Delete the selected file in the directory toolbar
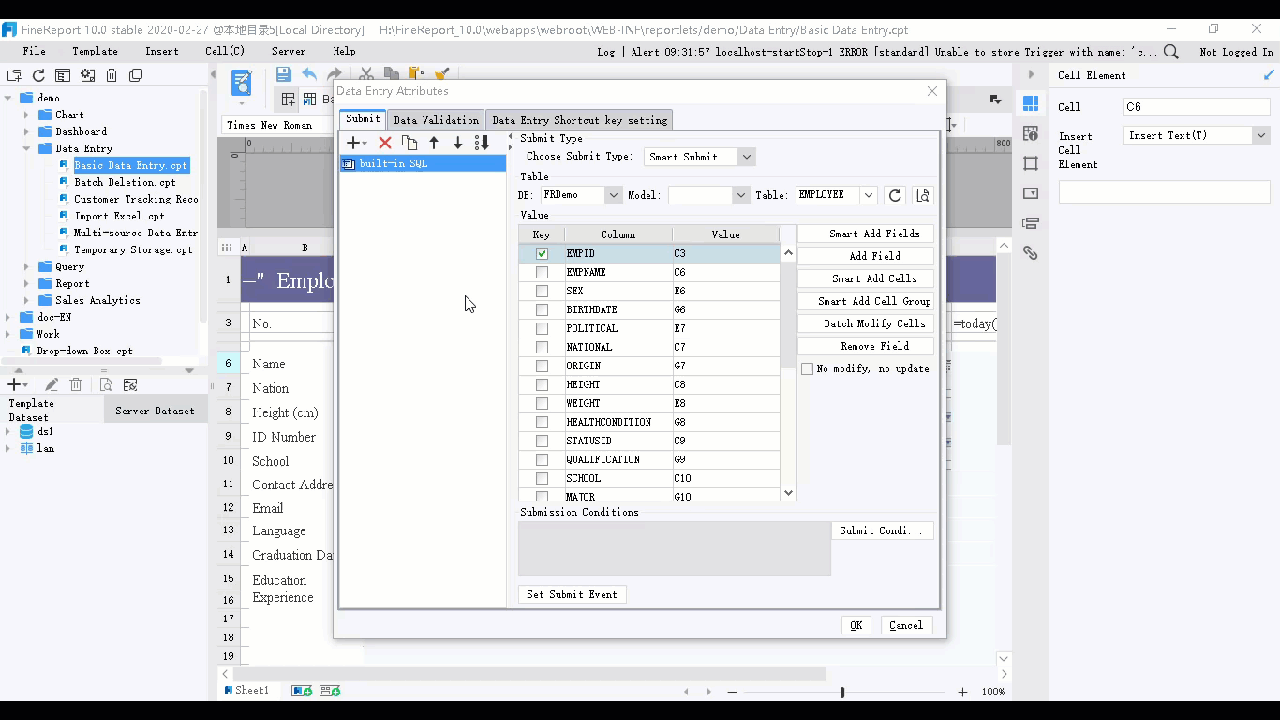Screen dimensions: 1280x720 (x=111, y=75)
